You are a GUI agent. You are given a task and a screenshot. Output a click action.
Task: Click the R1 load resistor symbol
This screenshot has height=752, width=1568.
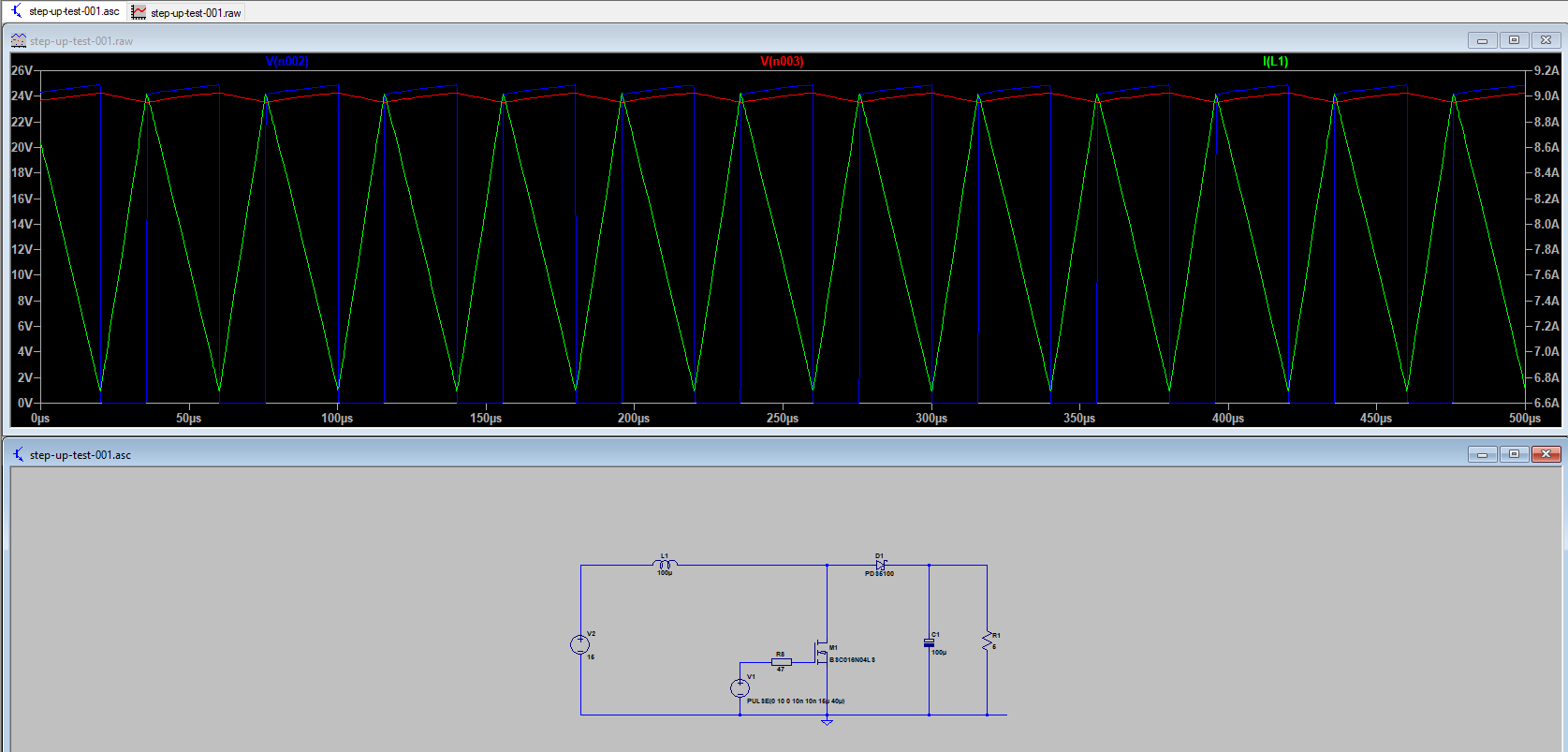(x=987, y=641)
